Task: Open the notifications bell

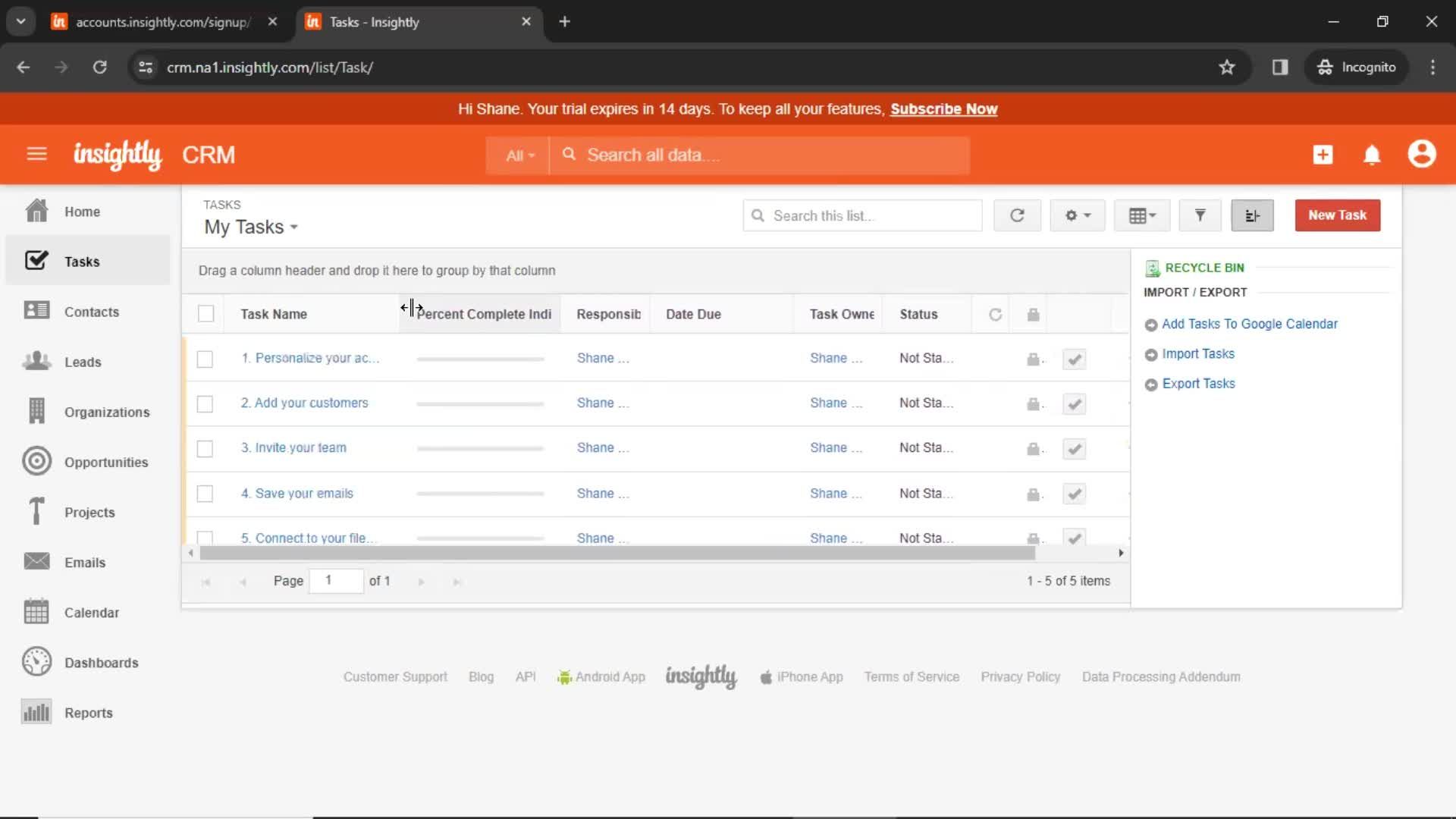Action: click(x=1372, y=155)
